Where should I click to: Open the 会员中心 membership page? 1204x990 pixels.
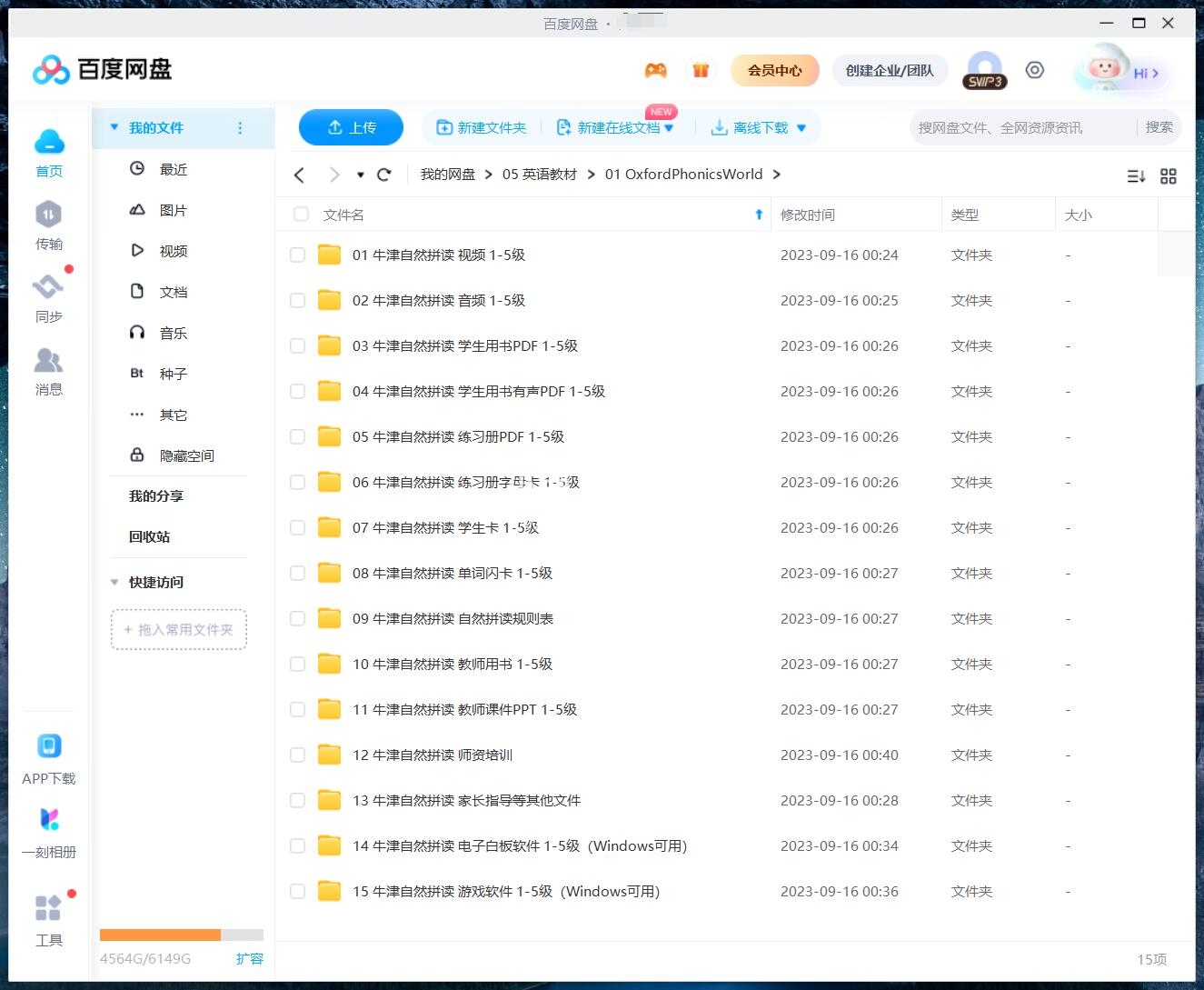pos(774,70)
